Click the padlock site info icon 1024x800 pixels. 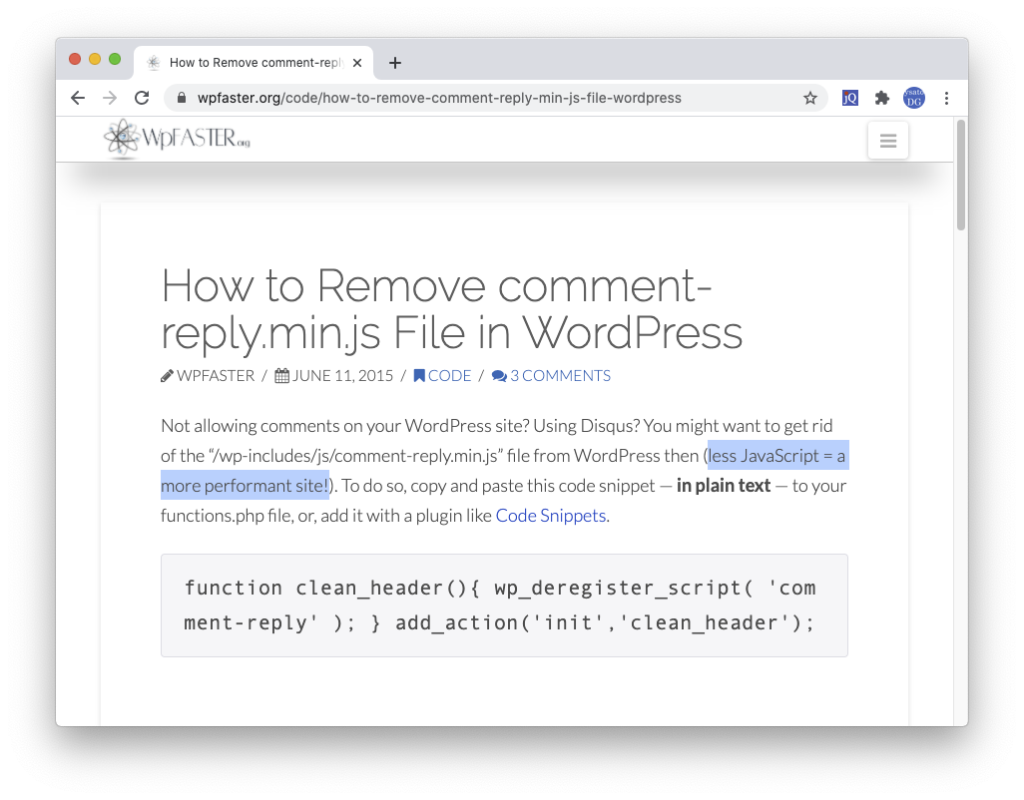tap(182, 98)
